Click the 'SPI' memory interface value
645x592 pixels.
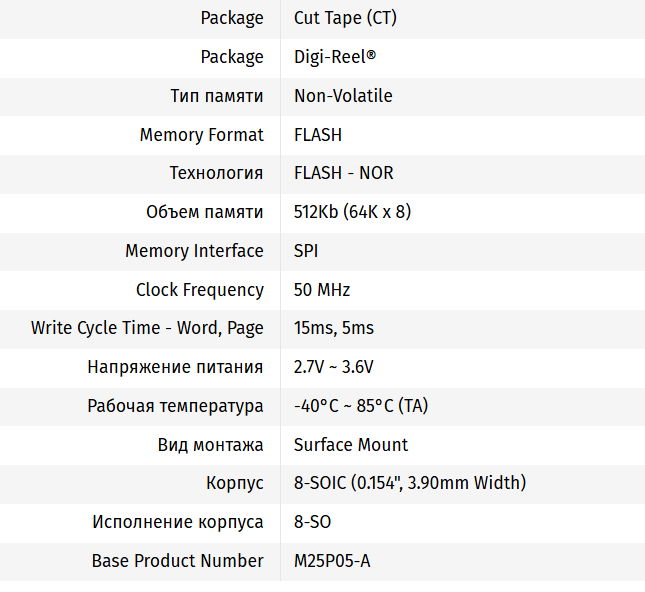click(x=306, y=251)
